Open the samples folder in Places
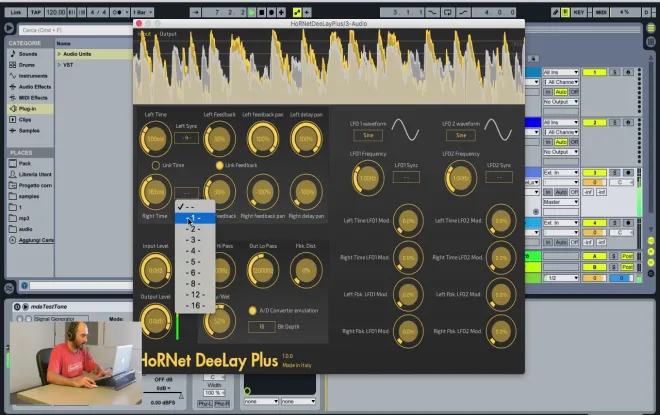The width and height of the screenshot is (660, 415). (x=30, y=196)
